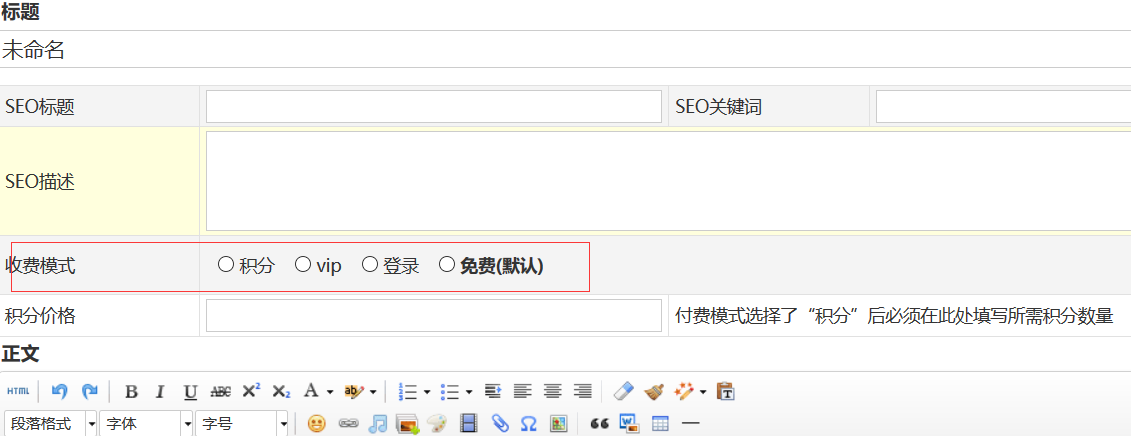Viewport: 1131px width, 436px height.
Task: Click the magic wand auto-format icon
Action: click(683, 391)
